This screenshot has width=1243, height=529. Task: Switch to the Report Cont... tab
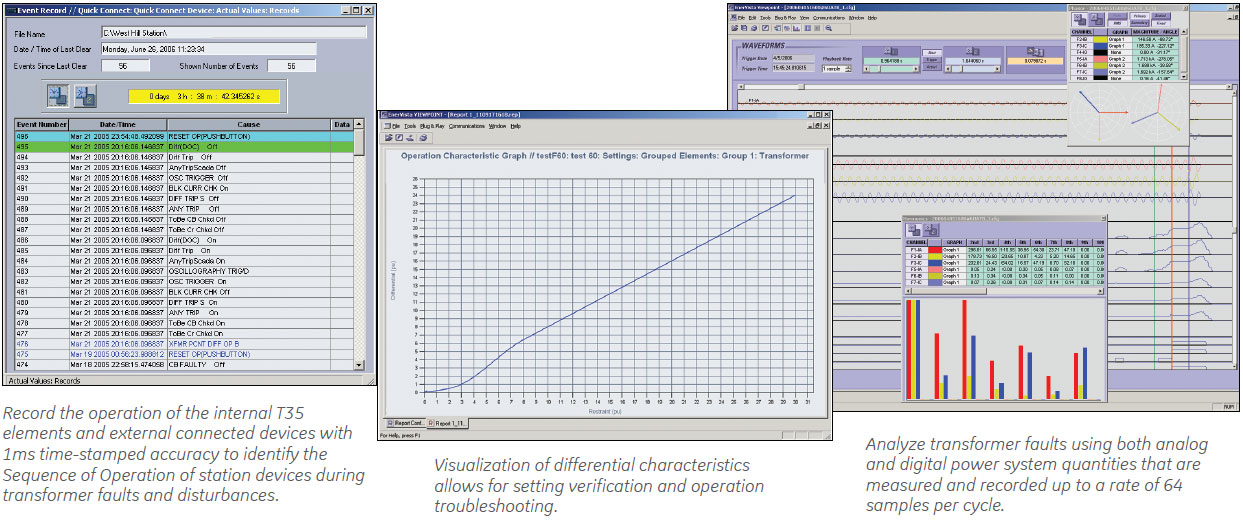pyautogui.click(x=408, y=424)
